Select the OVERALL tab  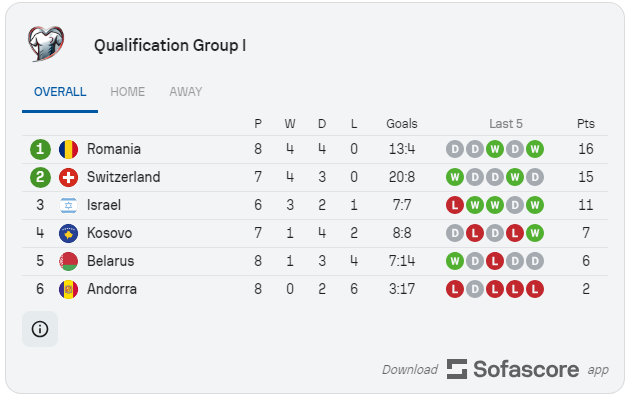(x=60, y=92)
